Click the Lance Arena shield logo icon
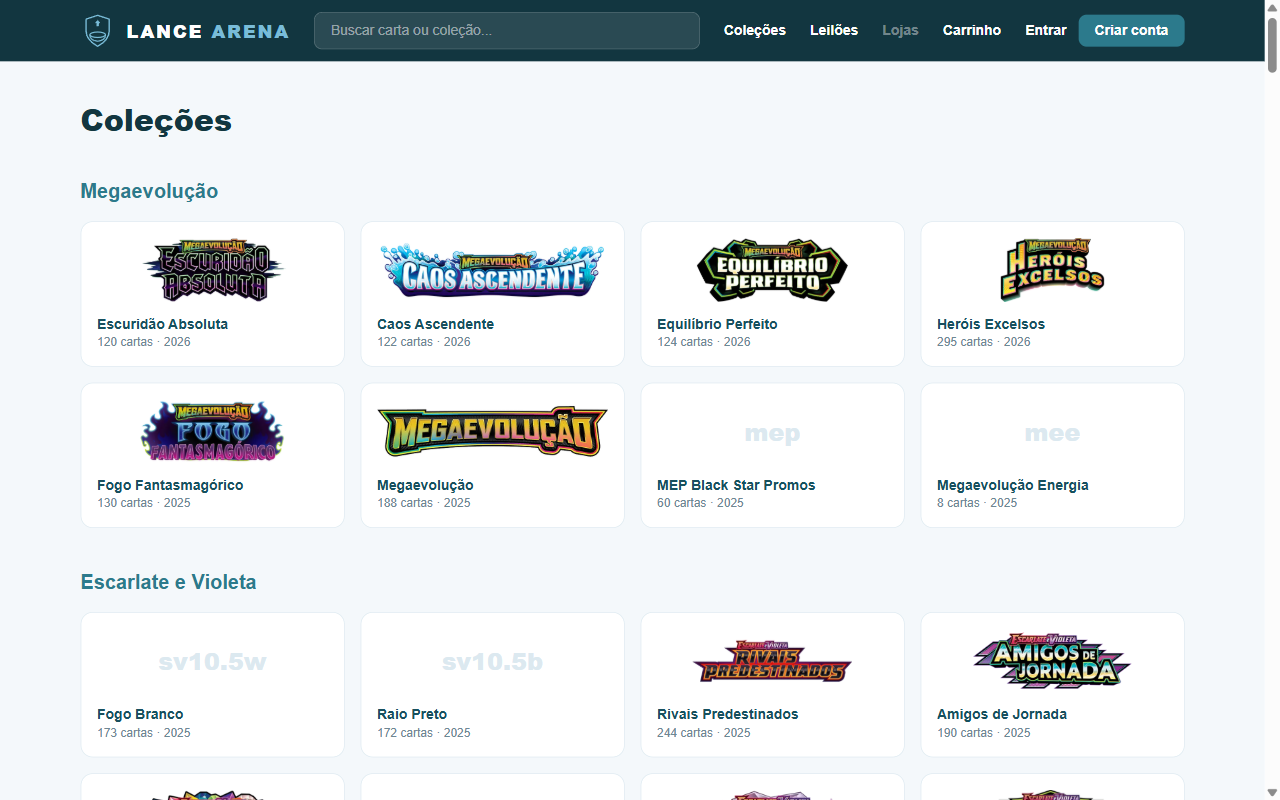This screenshot has height=800, width=1280. point(97,30)
